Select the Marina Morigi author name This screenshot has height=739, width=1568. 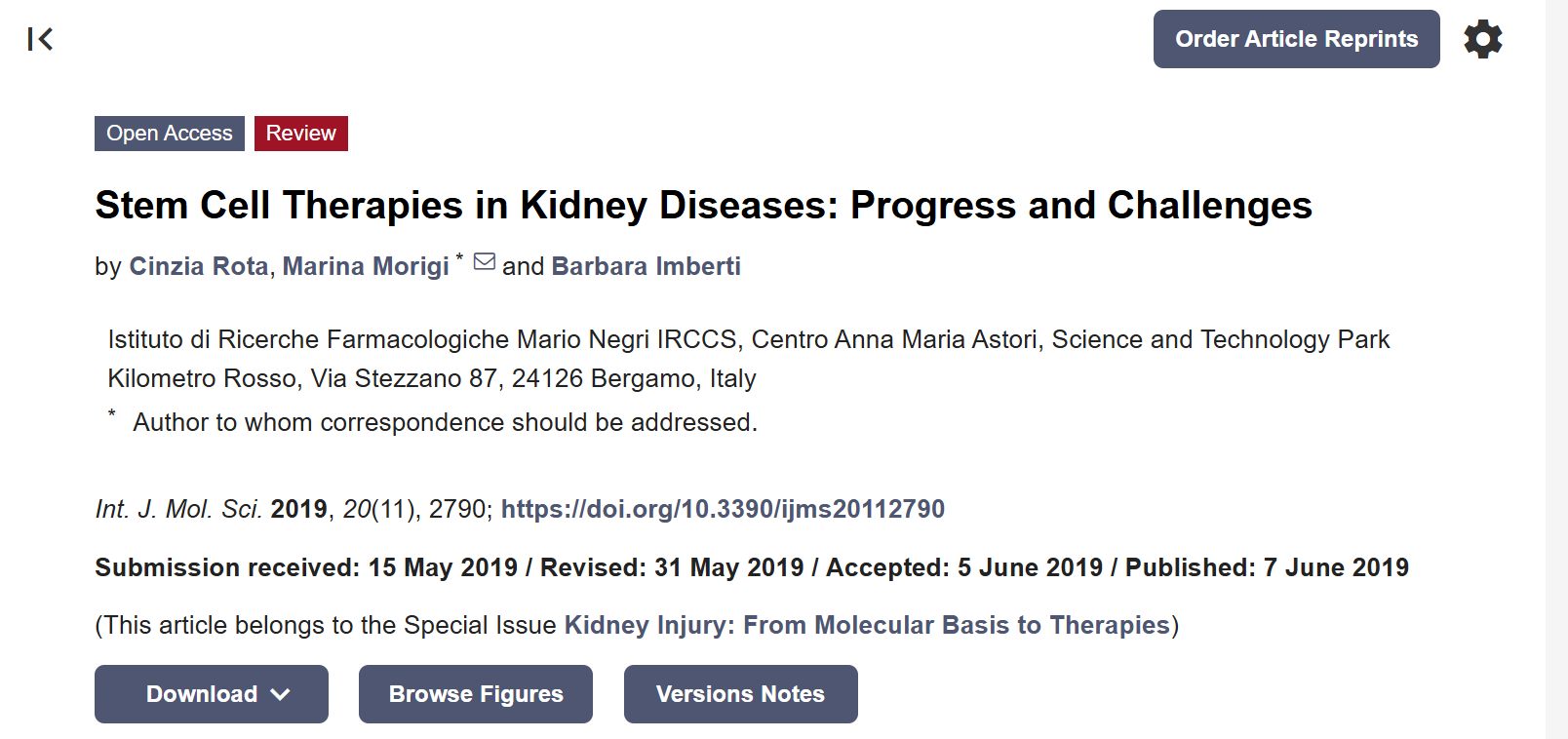click(366, 266)
